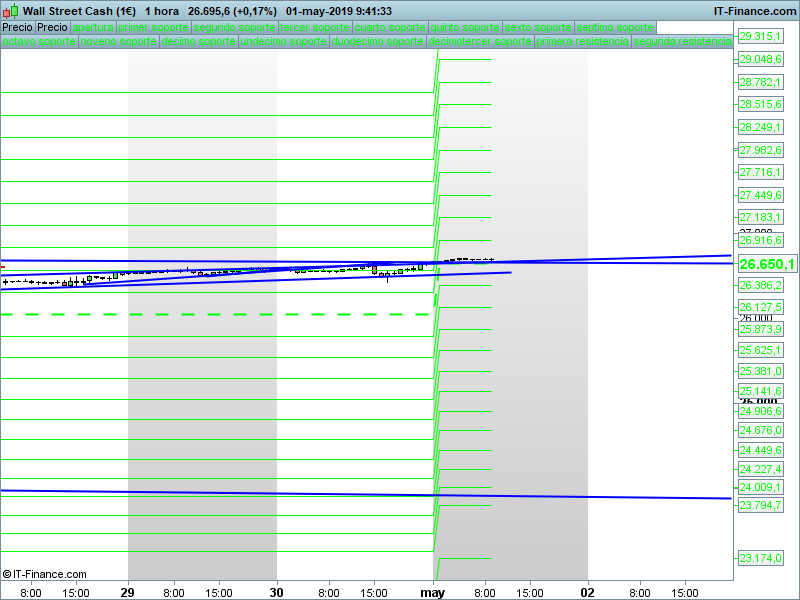
Task: Click the 26.695,6 (+0,17%) price quote
Action: [232, 11]
